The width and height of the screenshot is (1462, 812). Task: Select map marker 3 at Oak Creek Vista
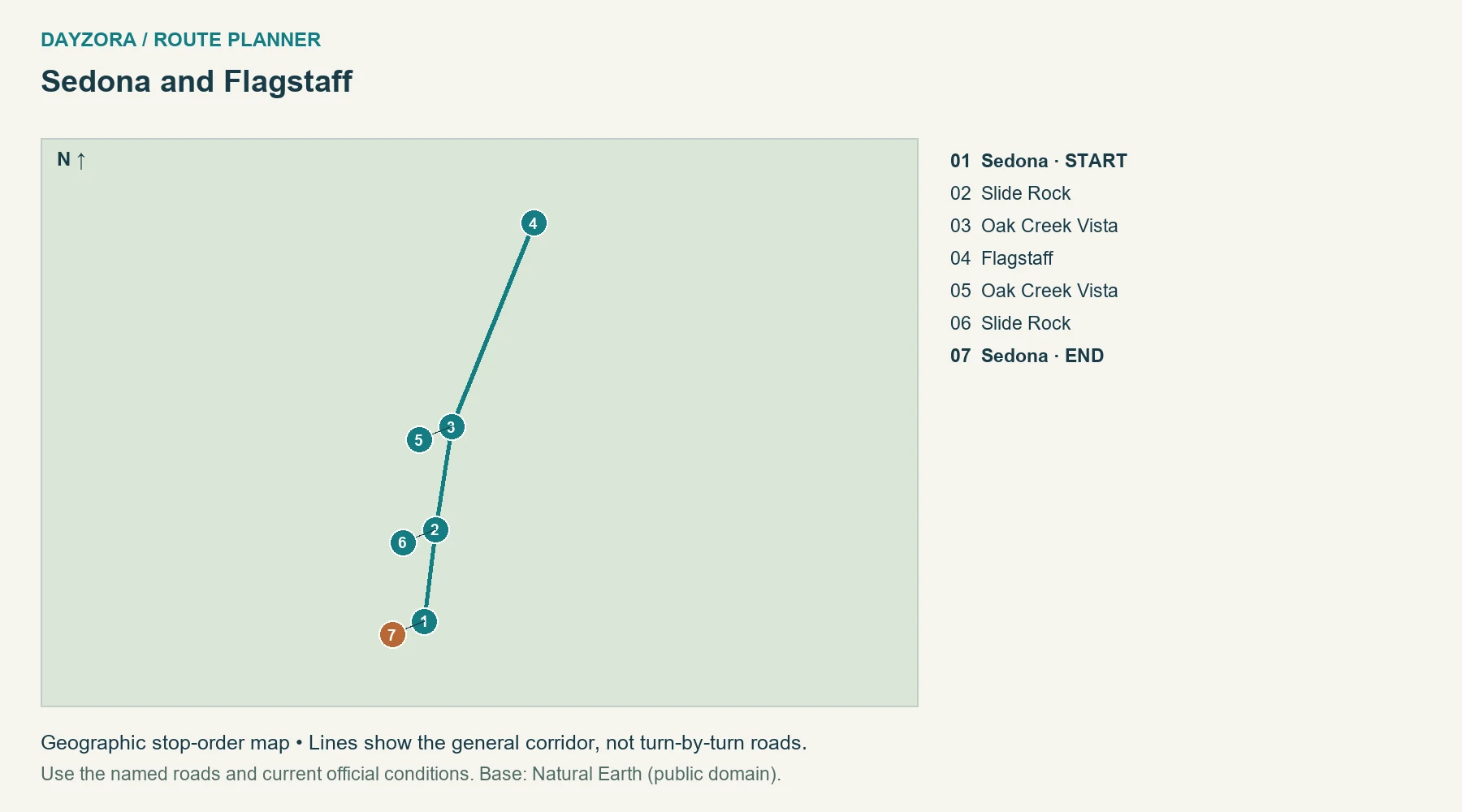click(x=452, y=427)
